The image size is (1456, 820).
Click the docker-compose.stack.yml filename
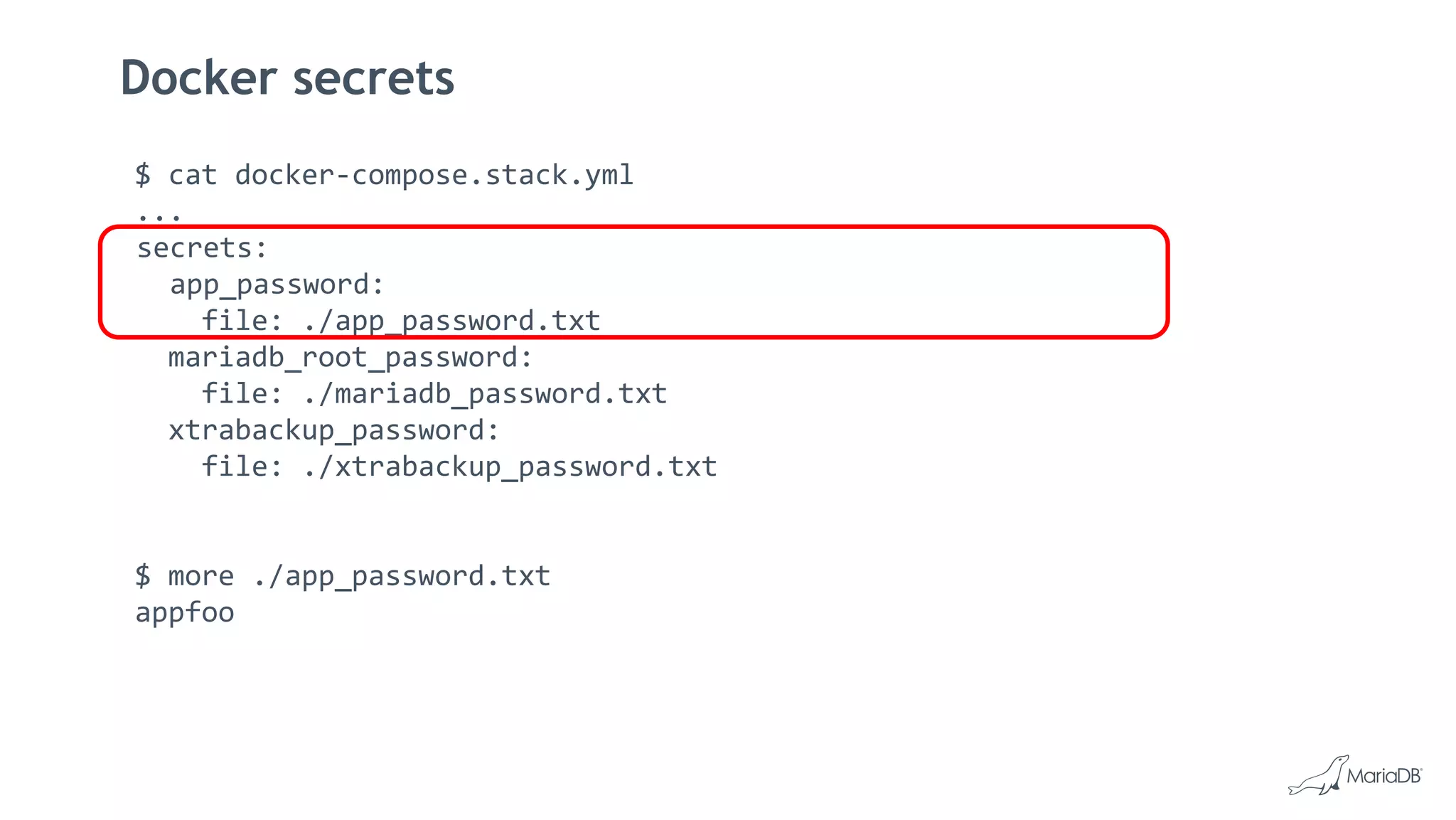click(x=434, y=176)
